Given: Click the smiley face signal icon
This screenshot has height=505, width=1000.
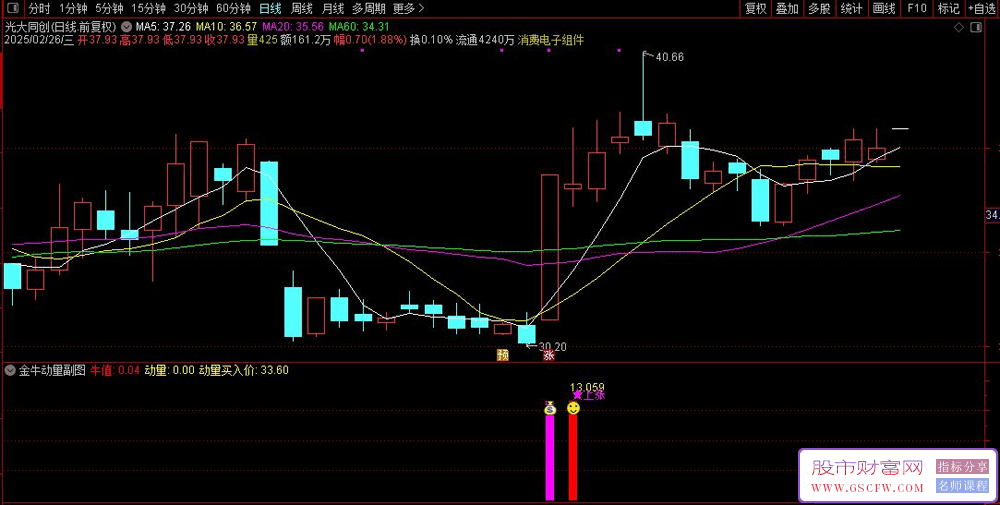Looking at the screenshot, I should click(573, 407).
